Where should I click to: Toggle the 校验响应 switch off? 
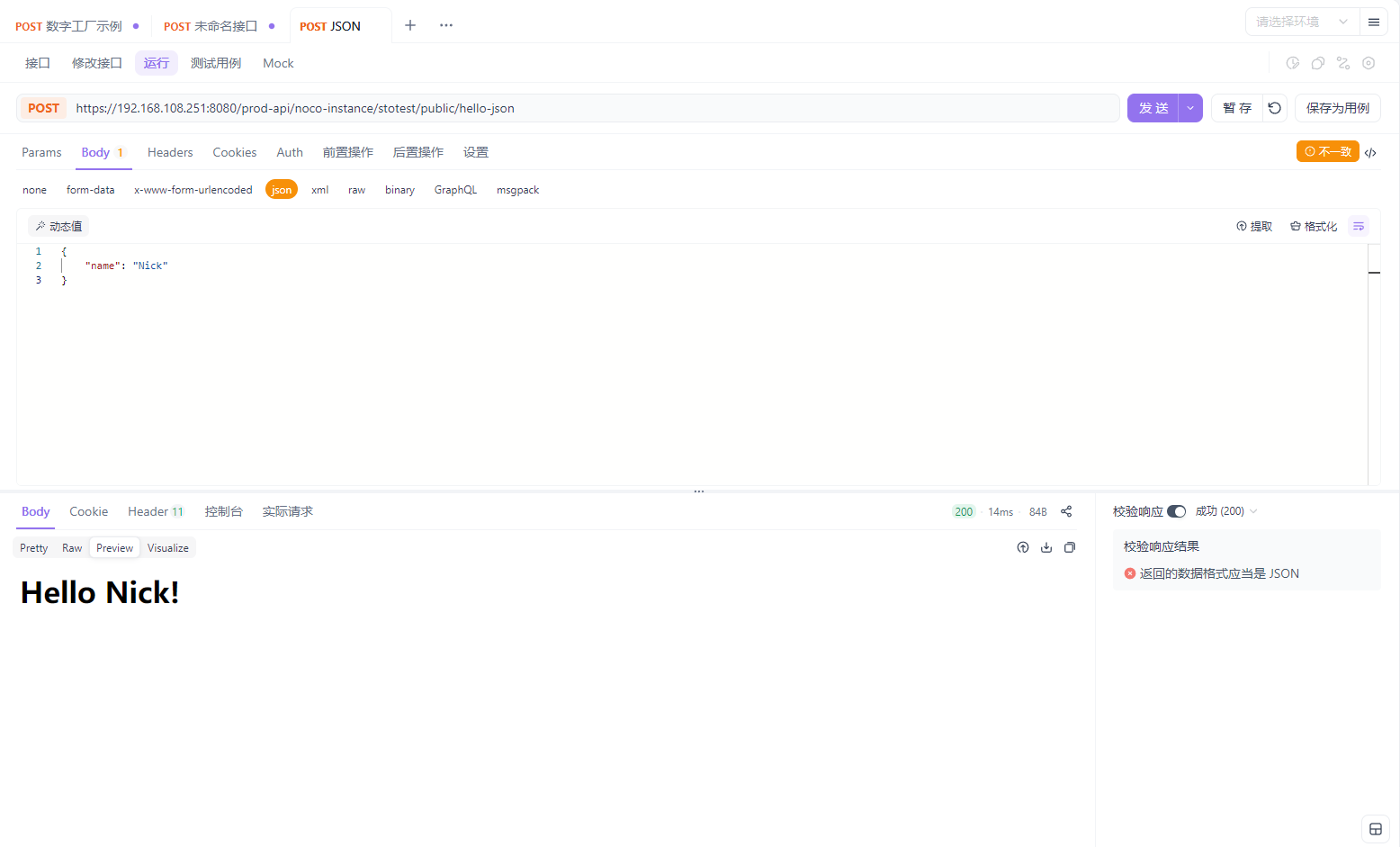[1178, 510]
